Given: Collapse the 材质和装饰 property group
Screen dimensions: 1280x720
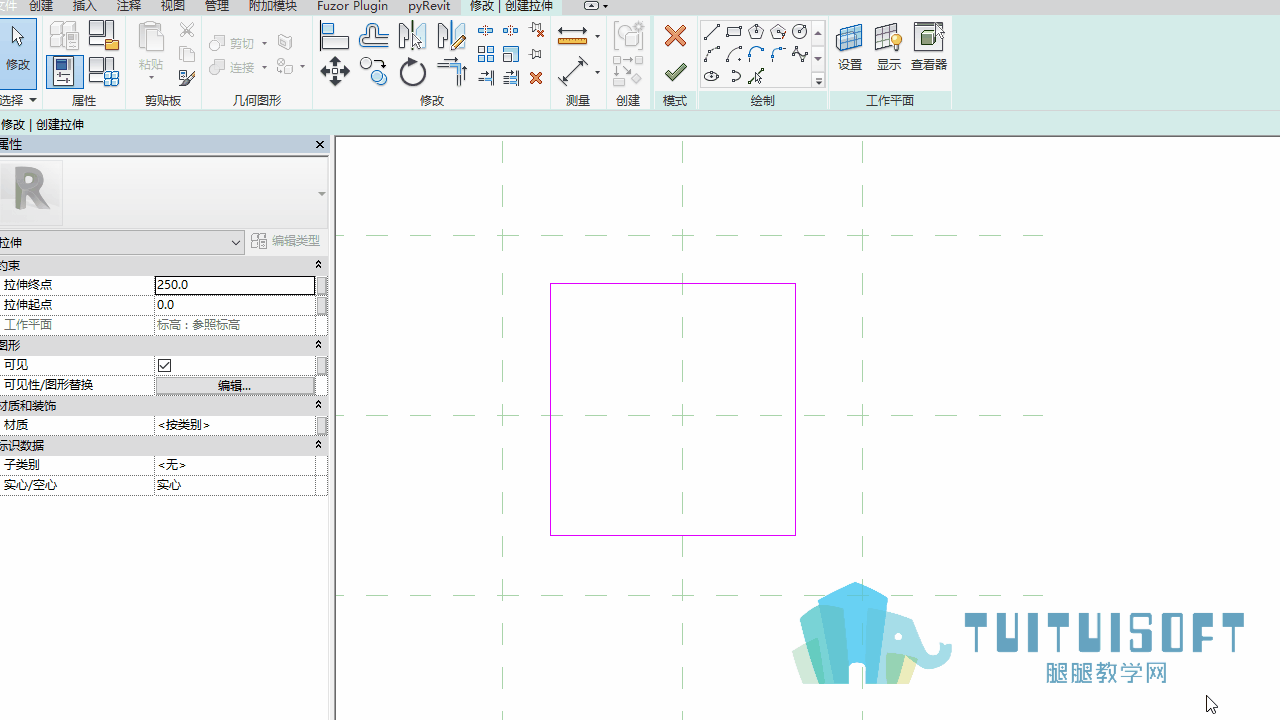Looking at the screenshot, I should [319, 405].
